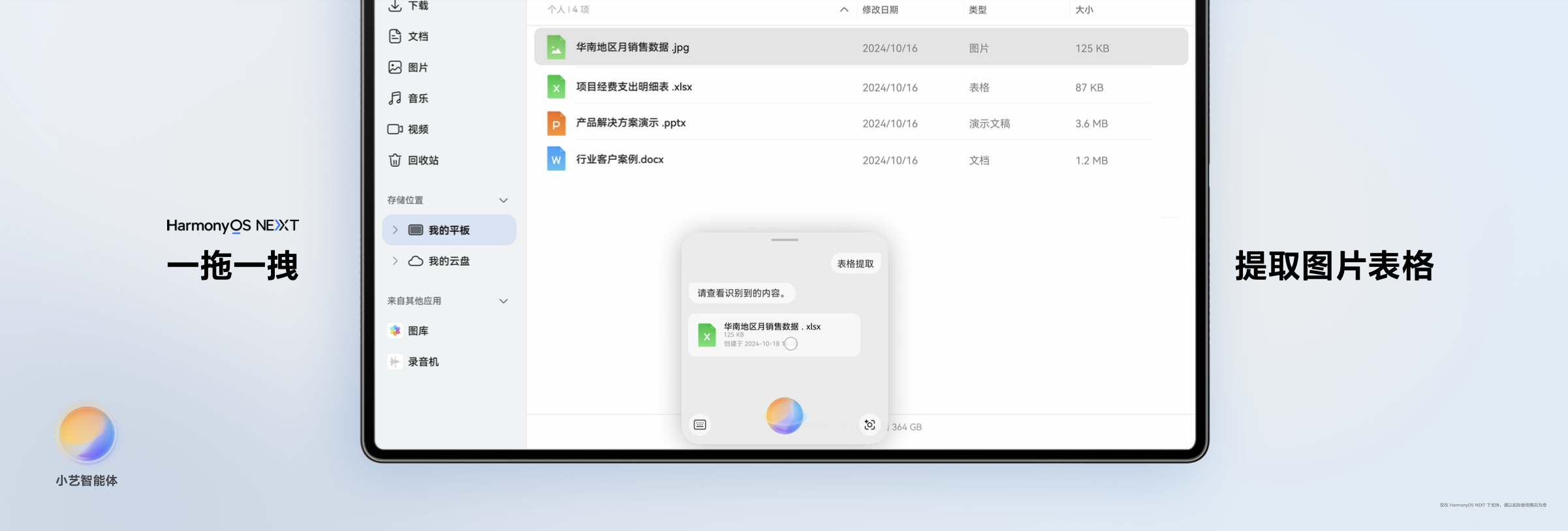Click the keyboard icon in assistant panel
This screenshot has height=531, width=1568.
tap(700, 425)
